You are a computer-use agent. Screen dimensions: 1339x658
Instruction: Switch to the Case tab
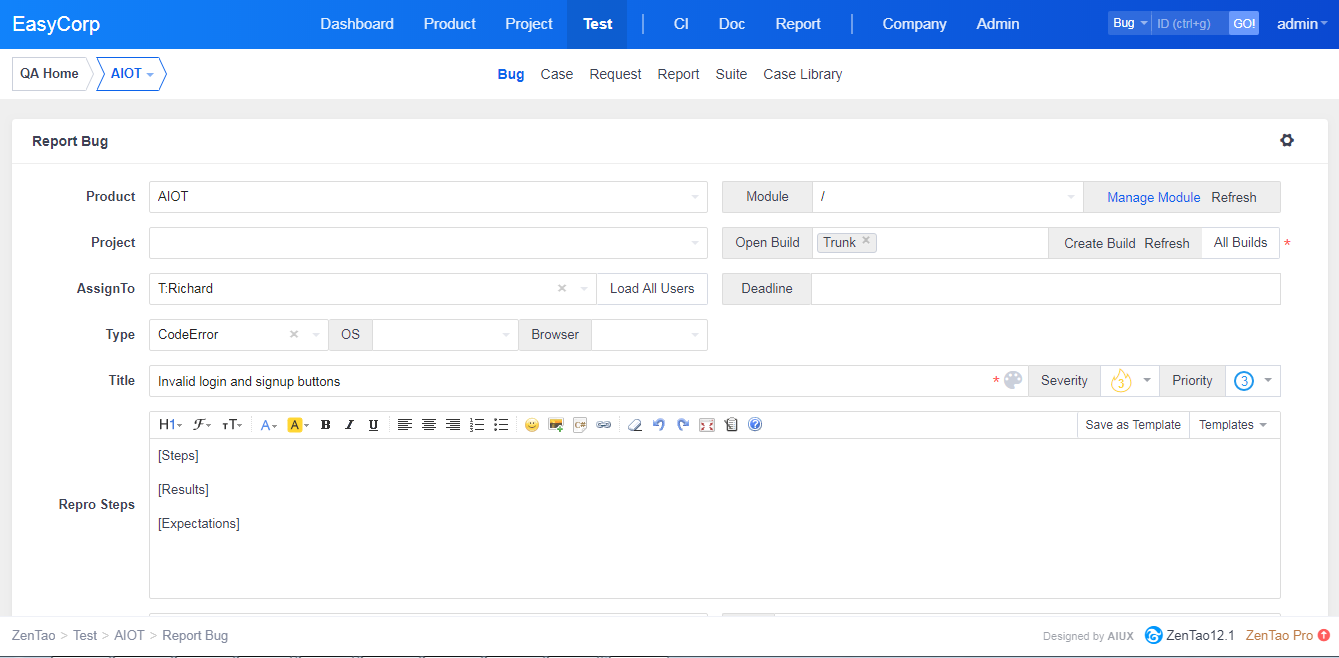557,74
